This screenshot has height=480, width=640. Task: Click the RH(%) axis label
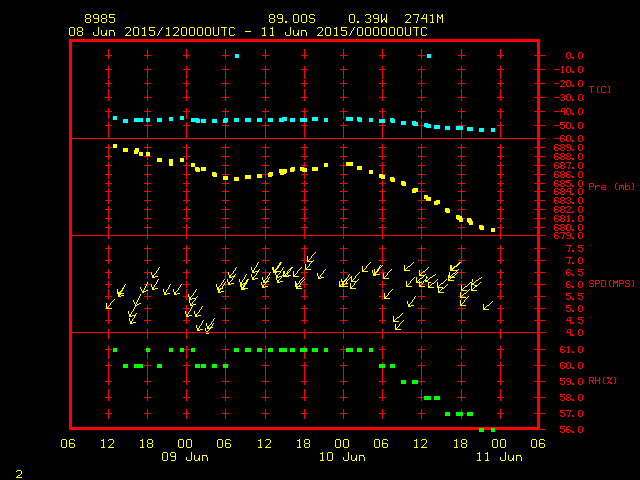[x=602, y=380]
